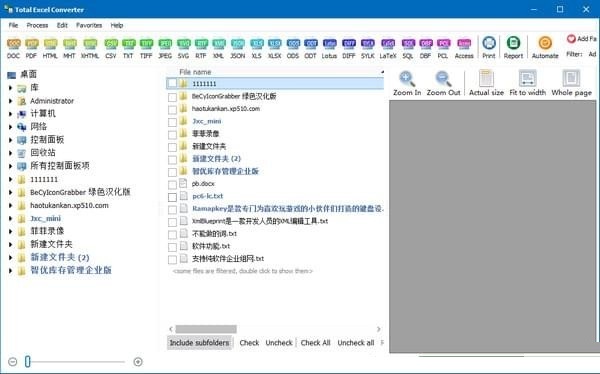The width and height of the screenshot is (600, 374).
Task: Select the XLS format icon
Action: point(256,48)
